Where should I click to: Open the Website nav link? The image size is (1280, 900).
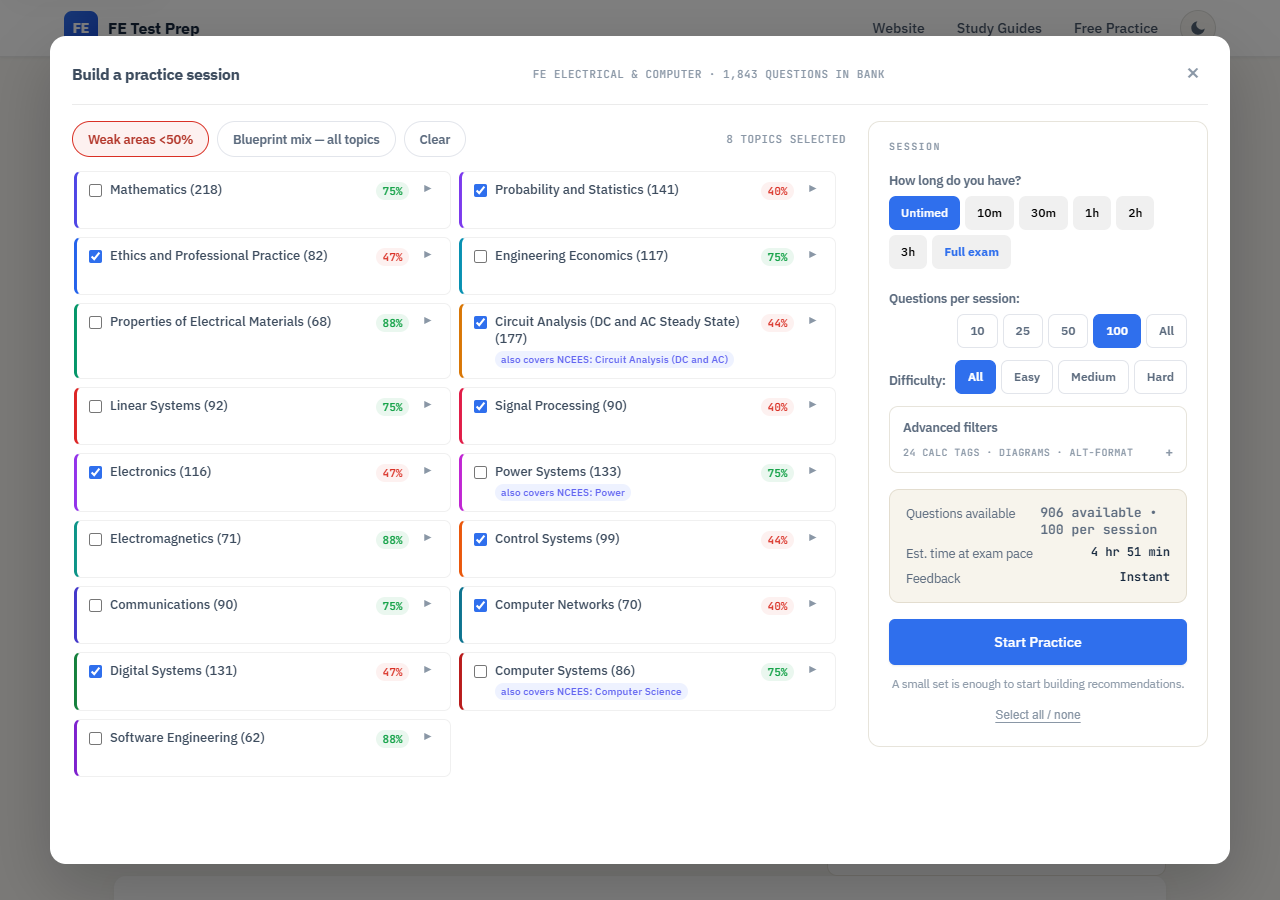coord(898,28)
